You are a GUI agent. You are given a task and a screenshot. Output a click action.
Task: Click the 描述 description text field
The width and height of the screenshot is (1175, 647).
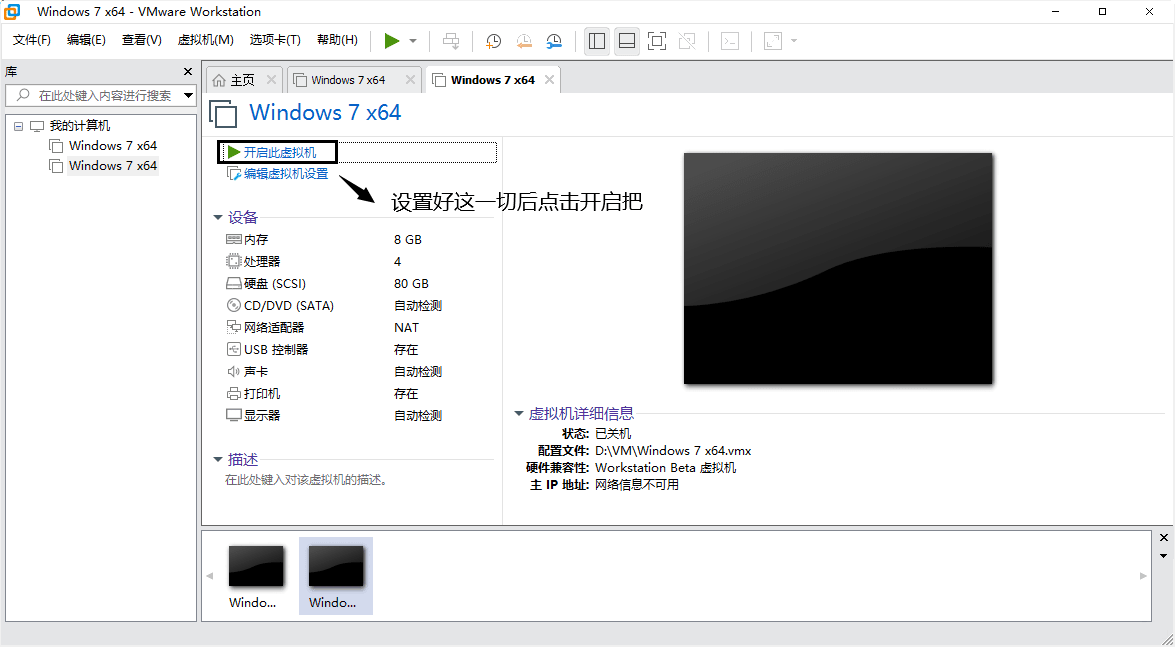(x=306, y=480)
